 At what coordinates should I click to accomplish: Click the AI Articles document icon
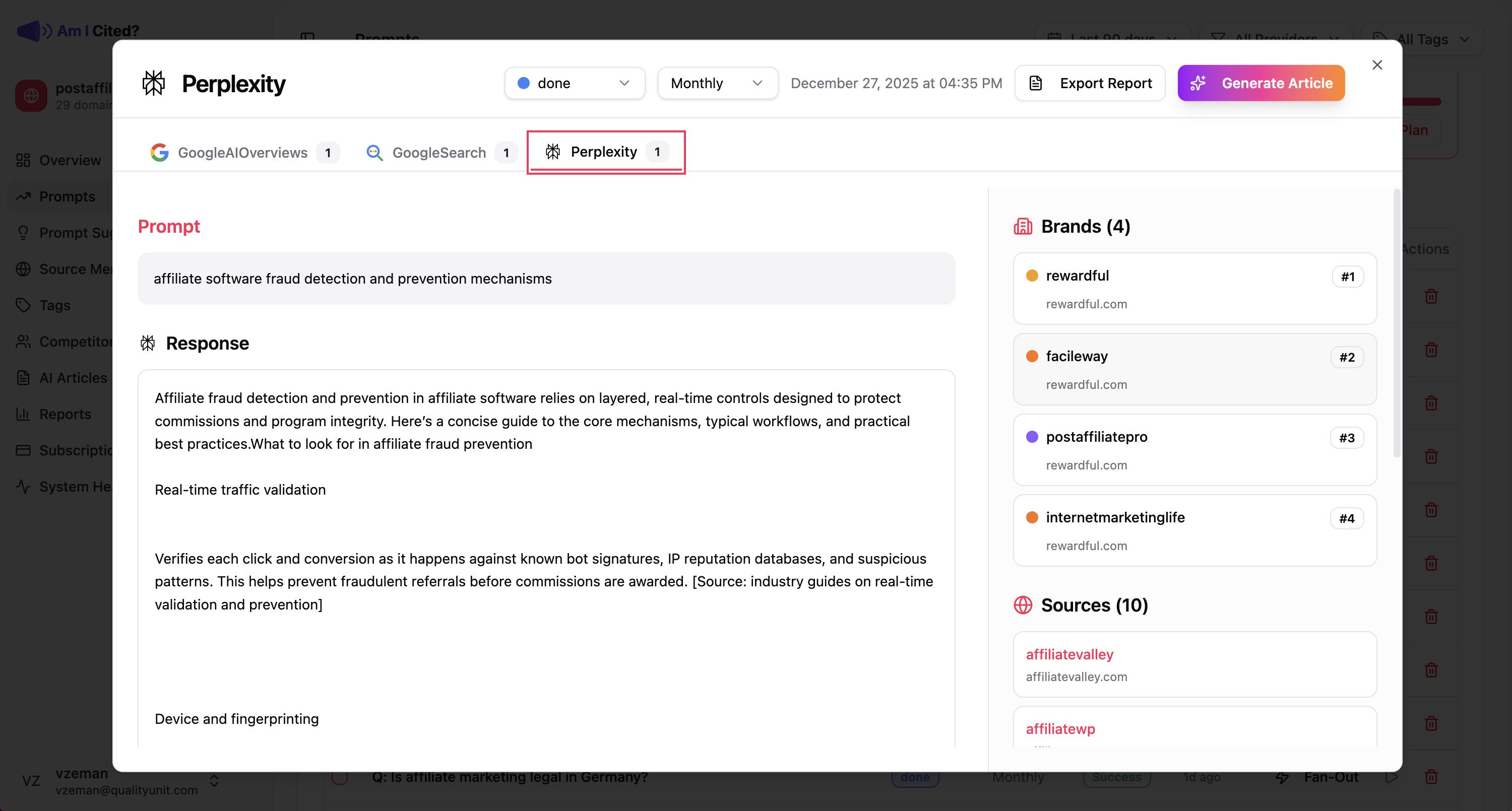pyautogui.click(x=24, y=377)
